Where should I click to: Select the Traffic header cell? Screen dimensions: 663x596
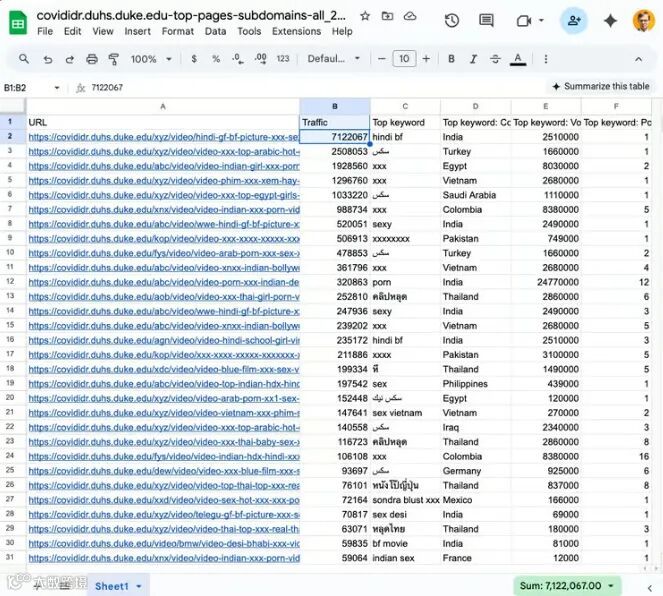(334, 123)
